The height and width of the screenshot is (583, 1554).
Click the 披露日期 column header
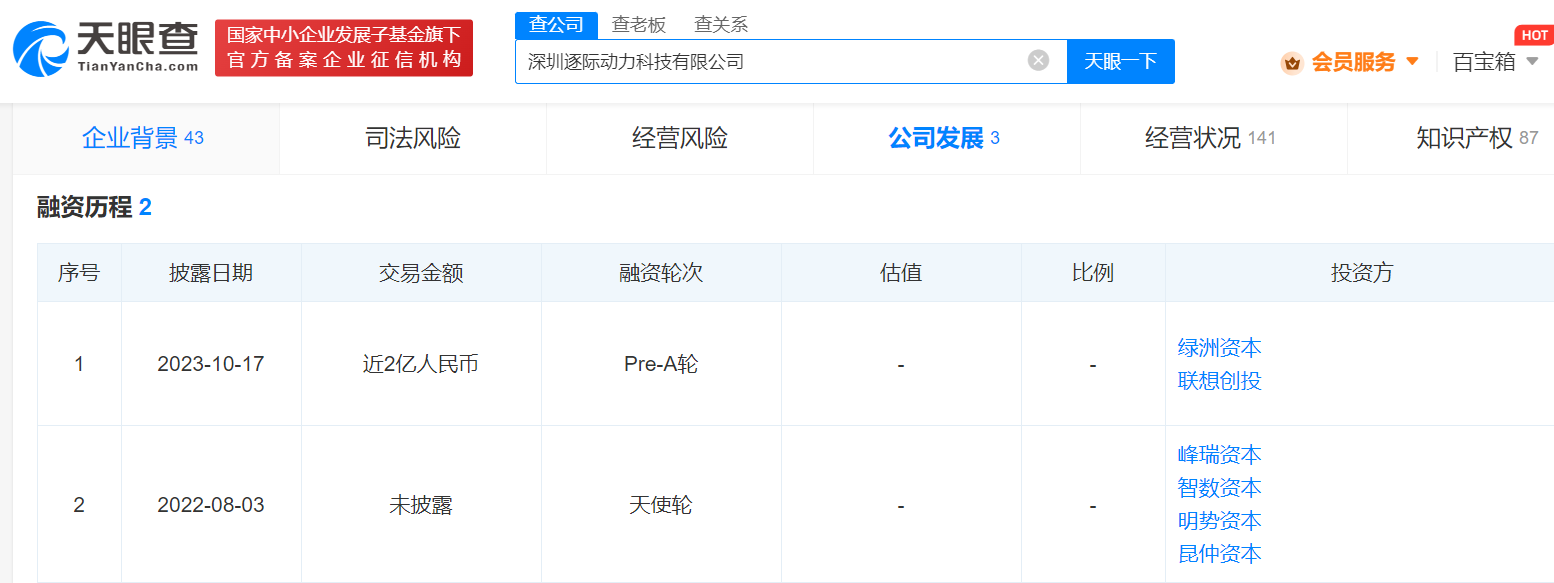(211, 273)
